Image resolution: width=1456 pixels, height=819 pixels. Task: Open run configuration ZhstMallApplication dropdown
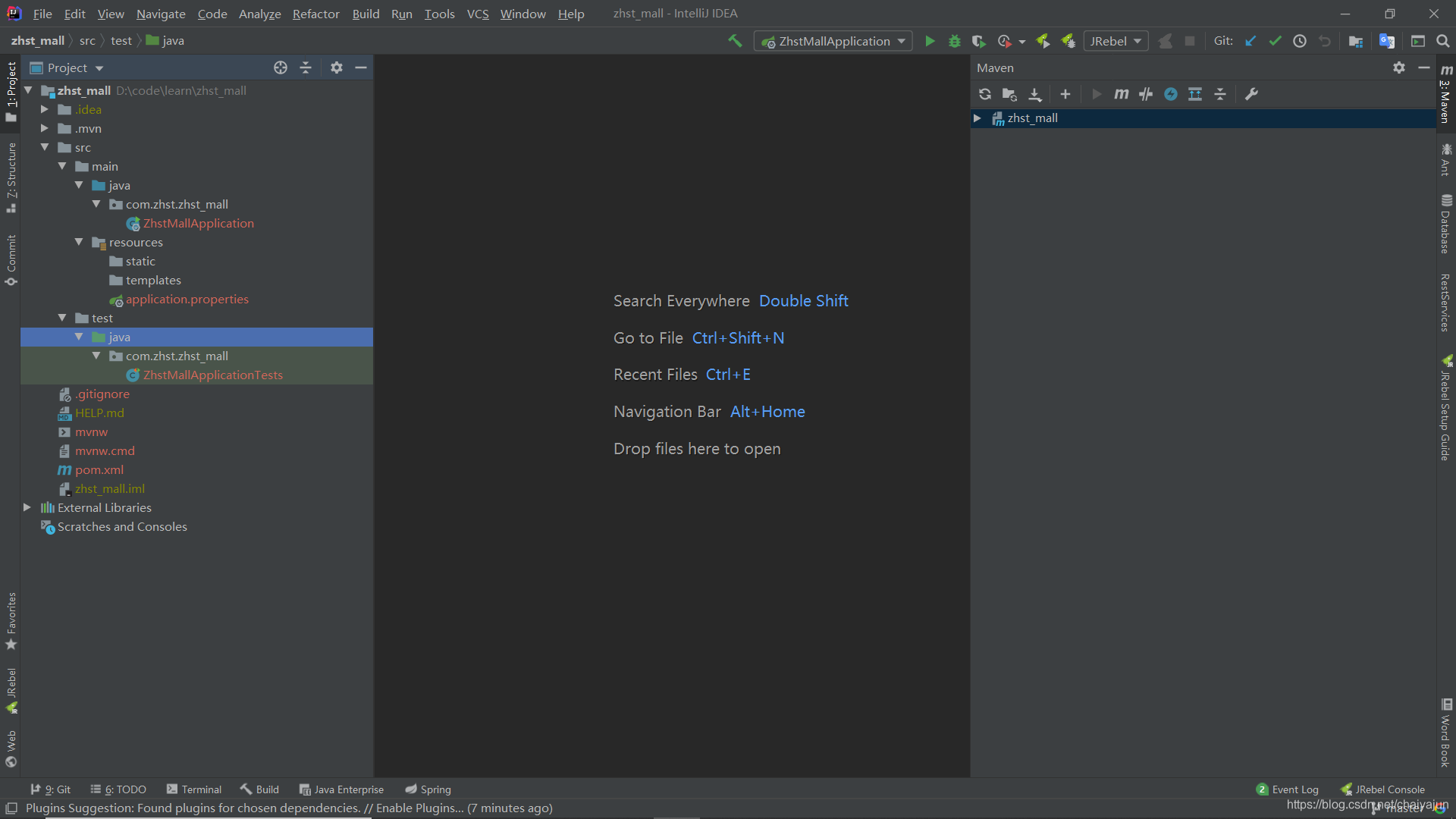pyautogui.click(x=833, y=41)
